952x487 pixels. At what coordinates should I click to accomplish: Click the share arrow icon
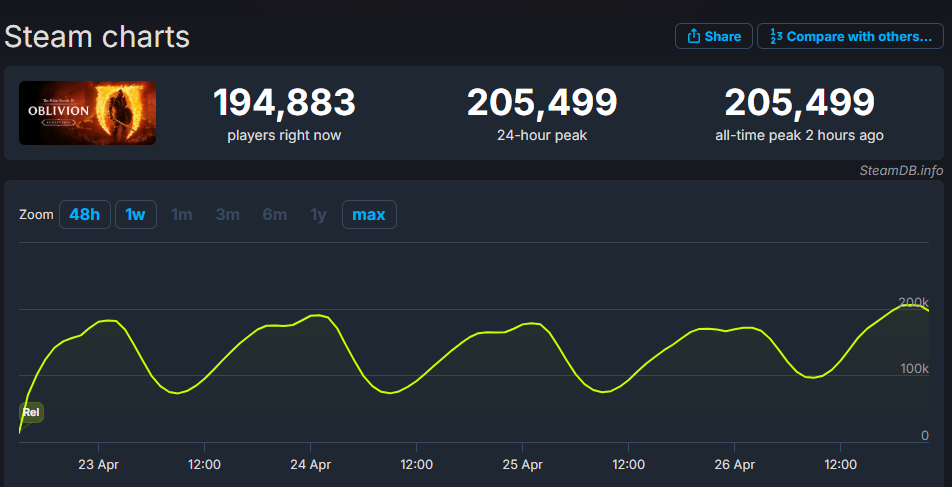pyautogui.click(x=693, y=36)
